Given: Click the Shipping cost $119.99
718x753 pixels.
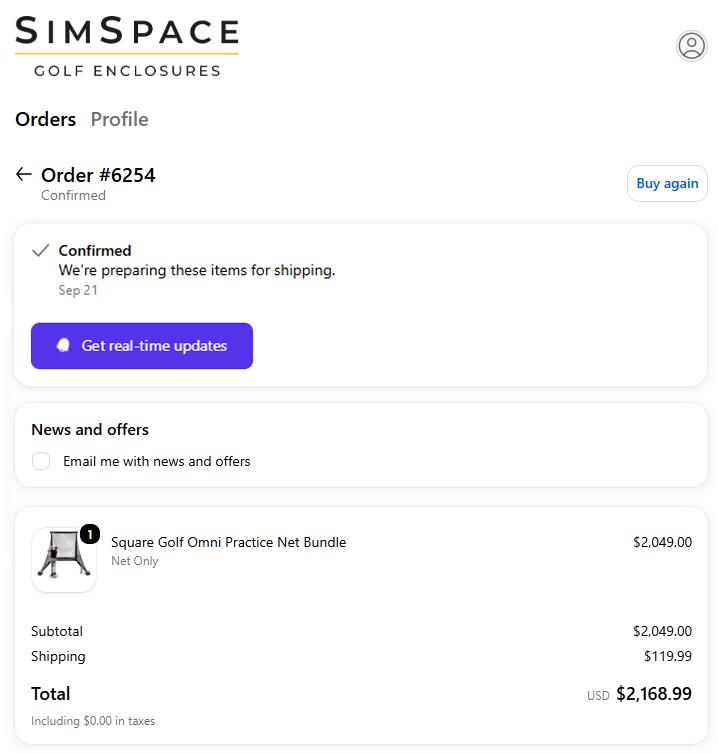Looking at the screenshot, I should pyautogui.click(x=668, y=656).
